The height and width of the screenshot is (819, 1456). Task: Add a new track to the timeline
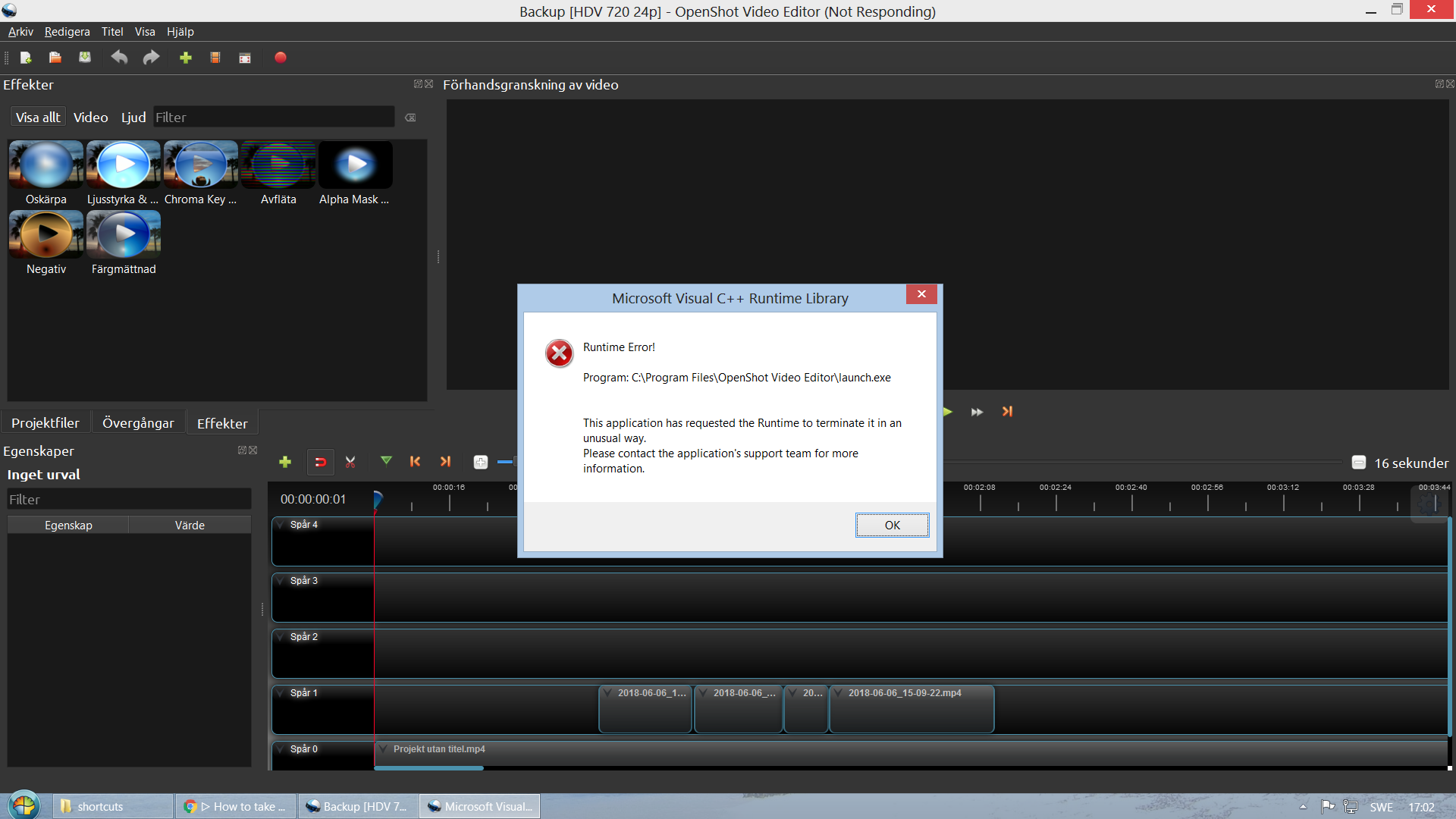click(x=284, y=462)
